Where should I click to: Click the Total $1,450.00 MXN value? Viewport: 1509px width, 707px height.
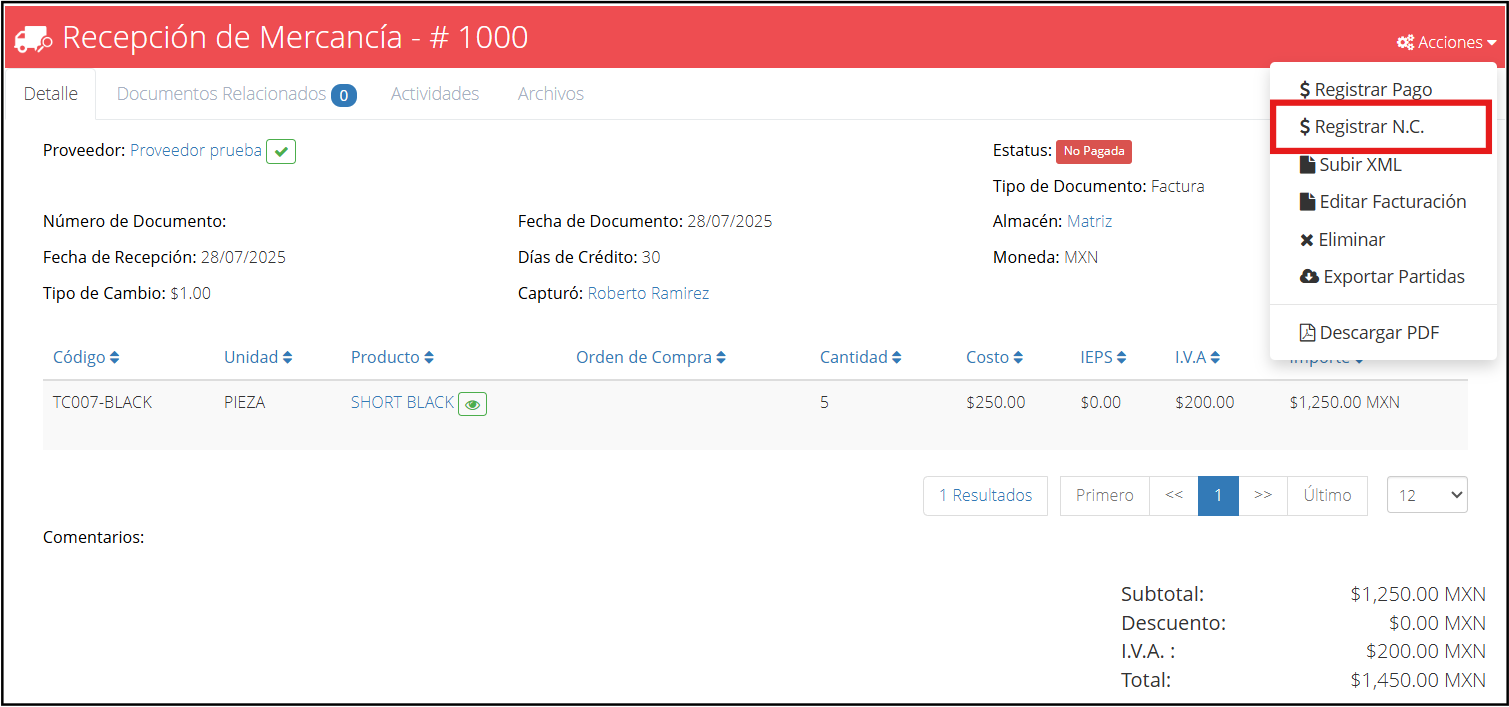[x=1418, y=680]
